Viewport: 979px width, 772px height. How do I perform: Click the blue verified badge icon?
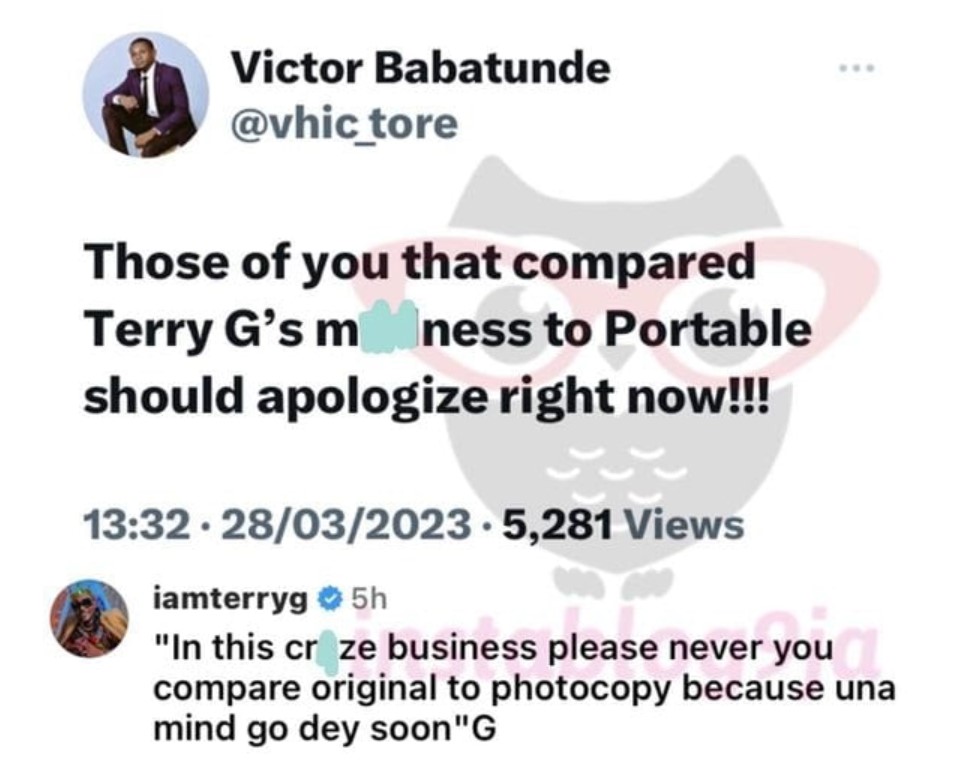(x=330, y=599)
